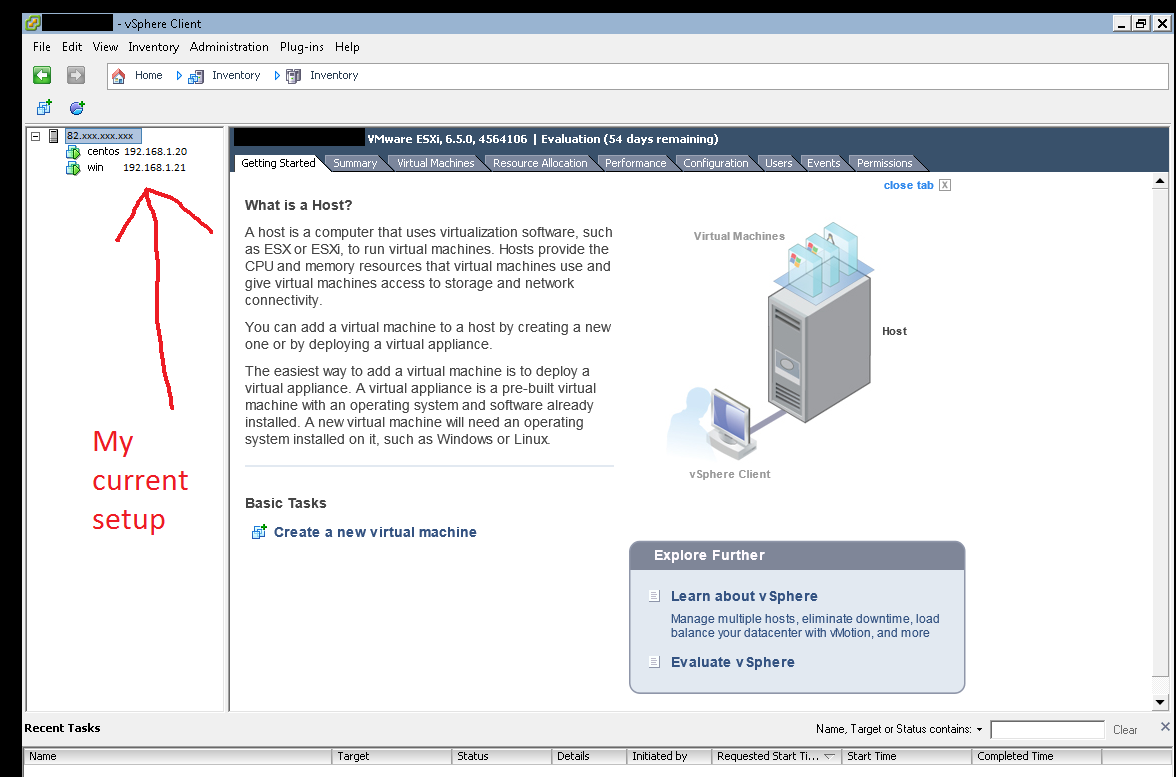The image size is (1176, 777).
Task: Click Create a new virtual machine link
Action: pos(375,532)
